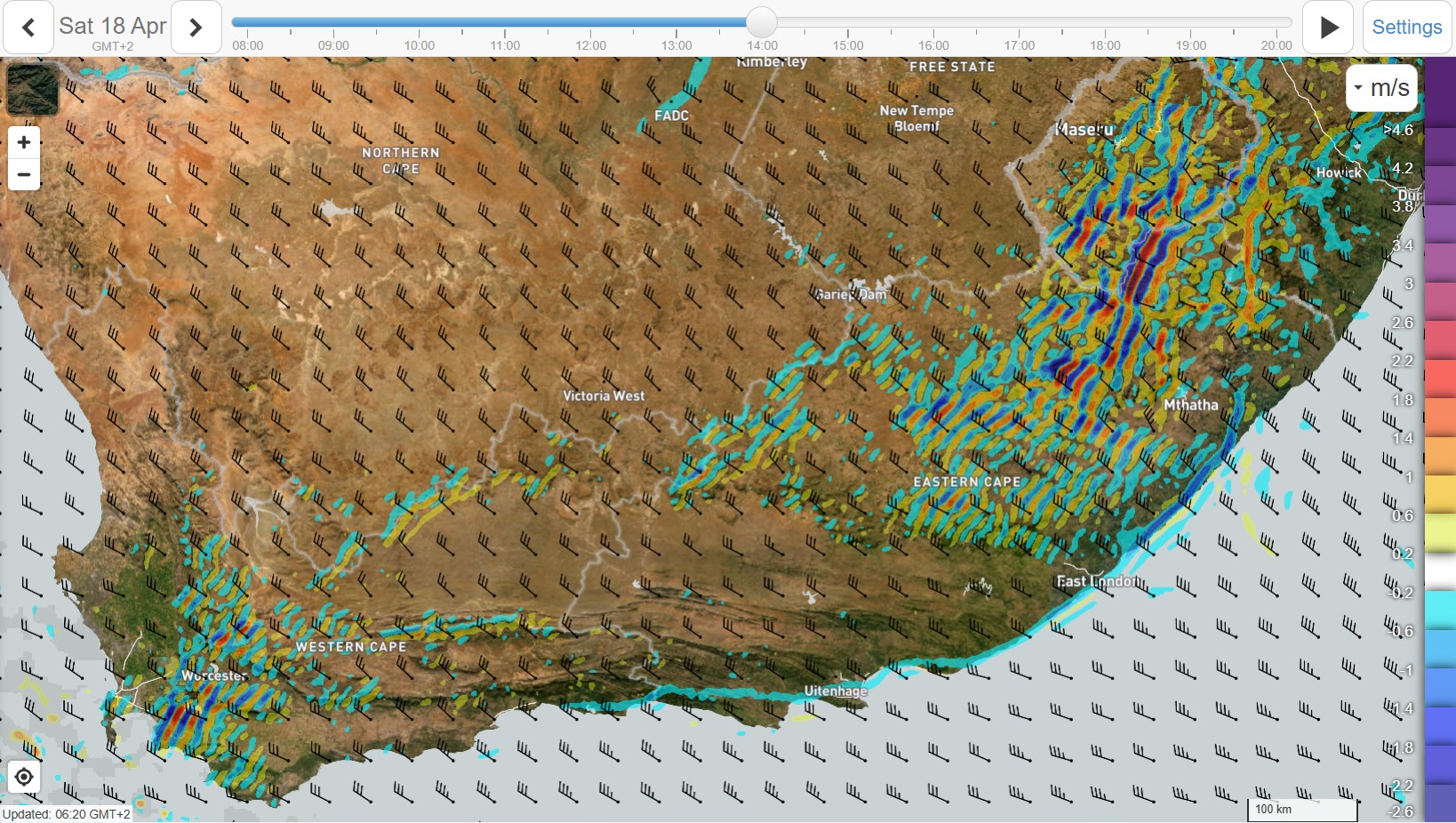1456x823 pixels.
Task: Zoom out of the map
Action: (24, 174)
